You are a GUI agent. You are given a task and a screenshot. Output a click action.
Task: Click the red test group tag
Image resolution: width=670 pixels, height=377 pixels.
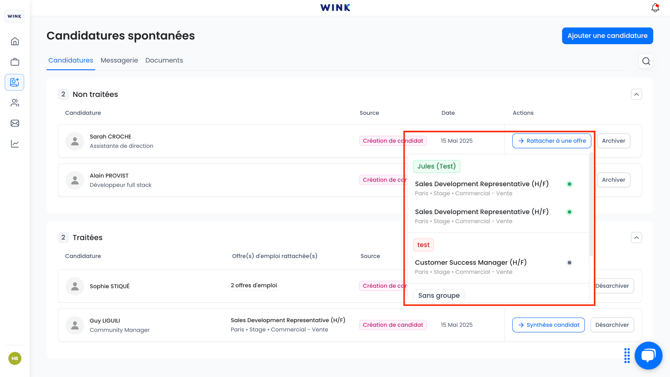tap(423, 245)
